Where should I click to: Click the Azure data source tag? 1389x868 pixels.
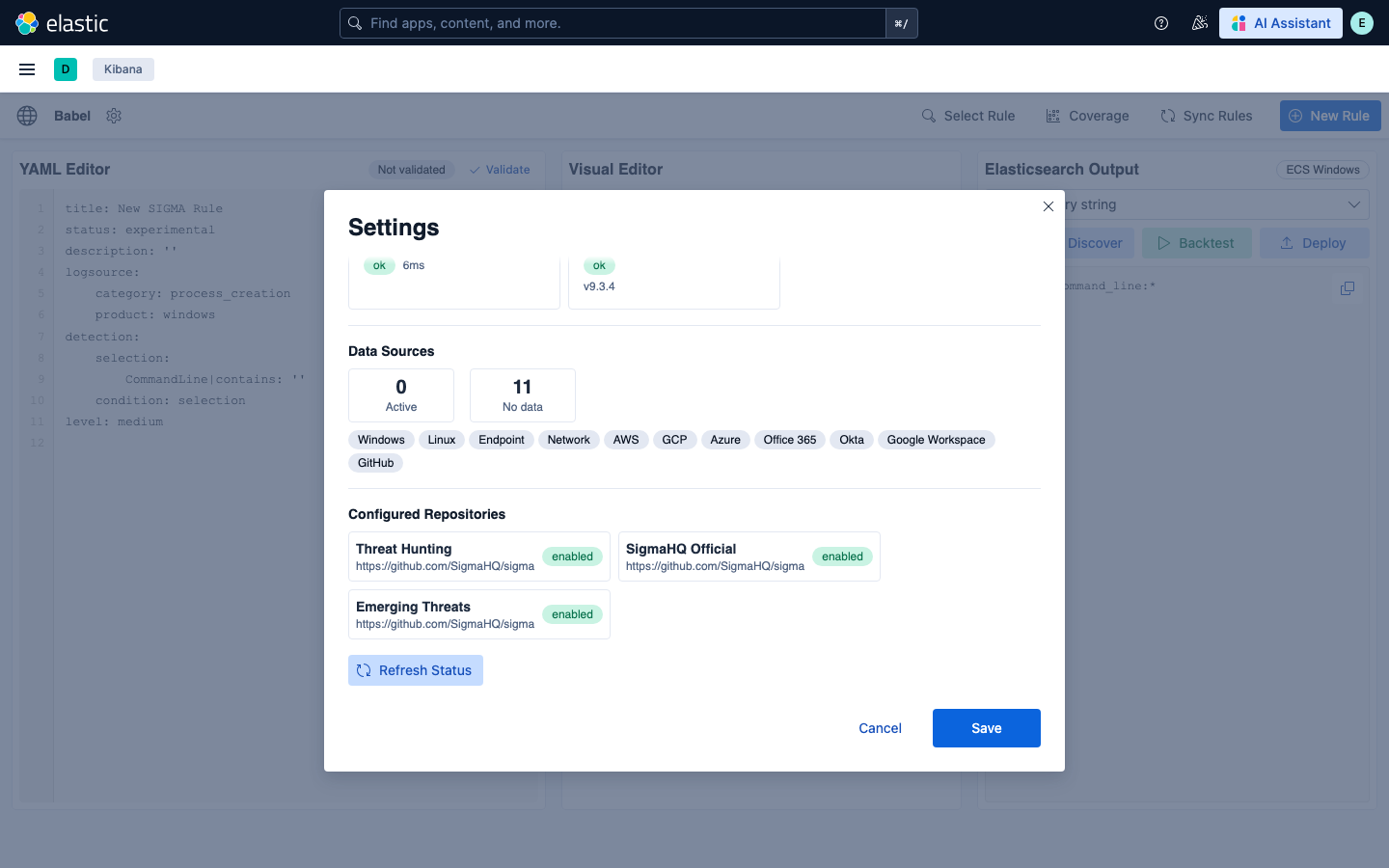point(725,440)
